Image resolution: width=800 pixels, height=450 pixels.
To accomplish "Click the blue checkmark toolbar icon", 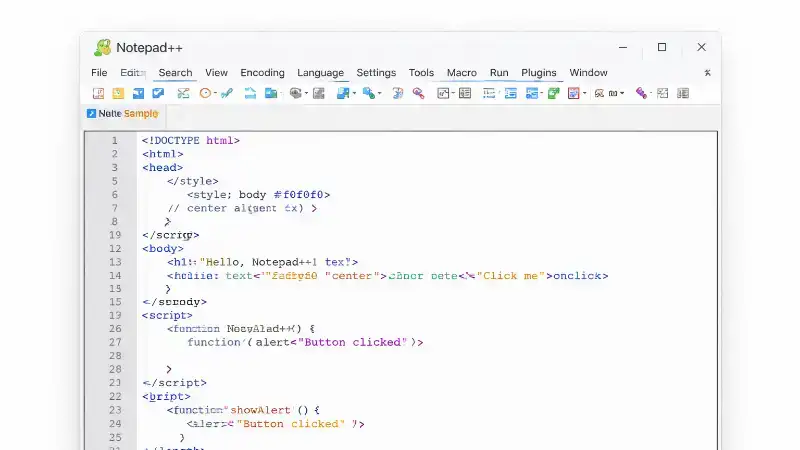I will point(158,93).
